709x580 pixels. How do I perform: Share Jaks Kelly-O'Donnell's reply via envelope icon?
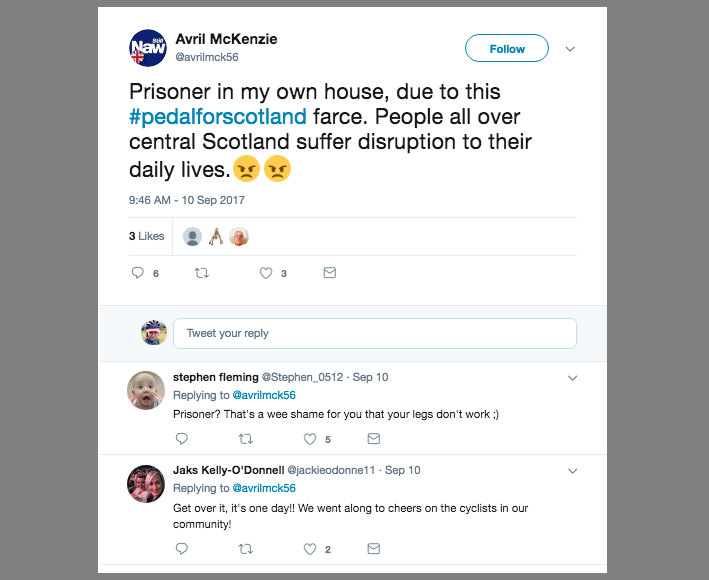[x=373, y=548]
